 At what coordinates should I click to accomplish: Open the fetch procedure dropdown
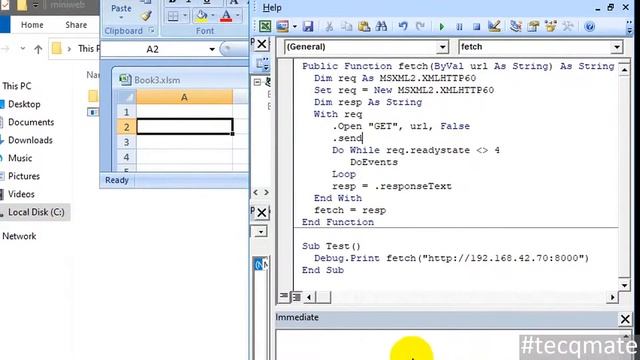617,47
